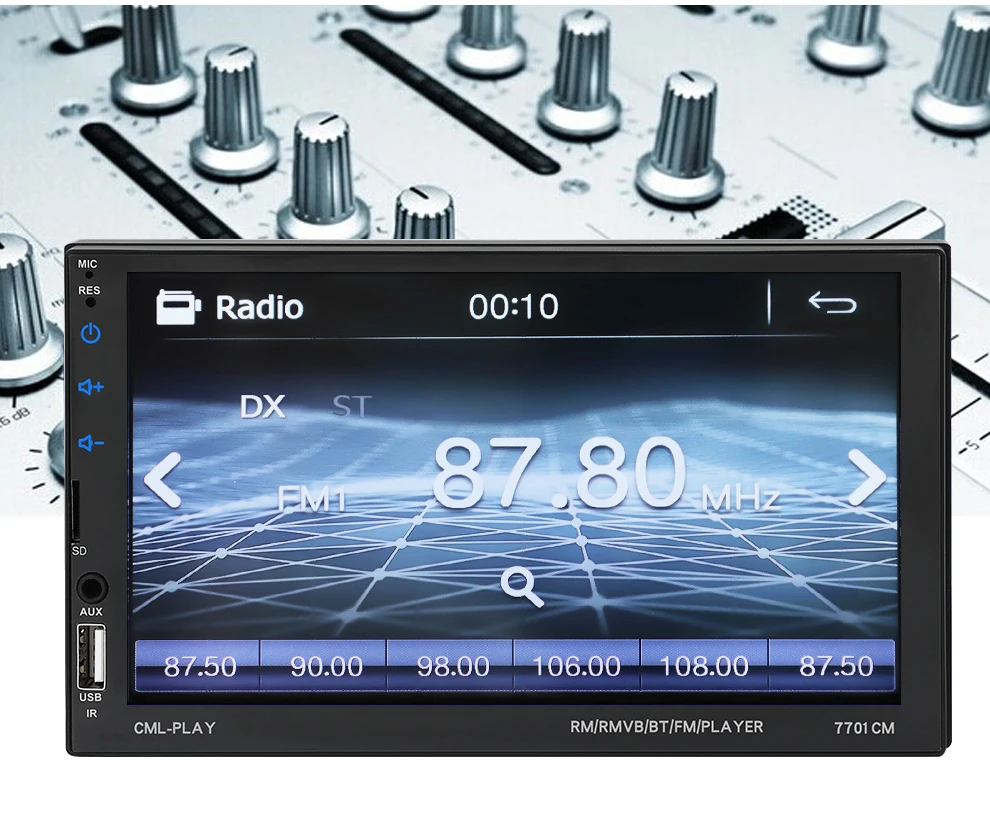Screen dimensions: 990x825
Task: Click the MIC pinhole
Action: [x=89, y=275]
